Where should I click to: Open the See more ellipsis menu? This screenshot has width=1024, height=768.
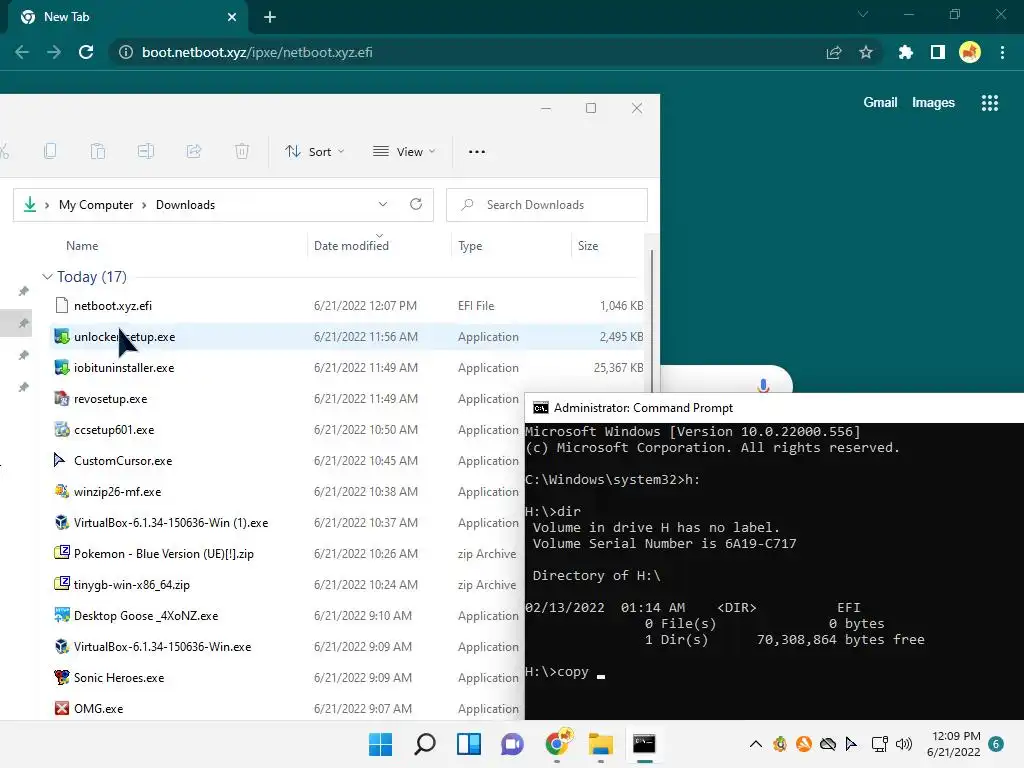click(477, 152)
